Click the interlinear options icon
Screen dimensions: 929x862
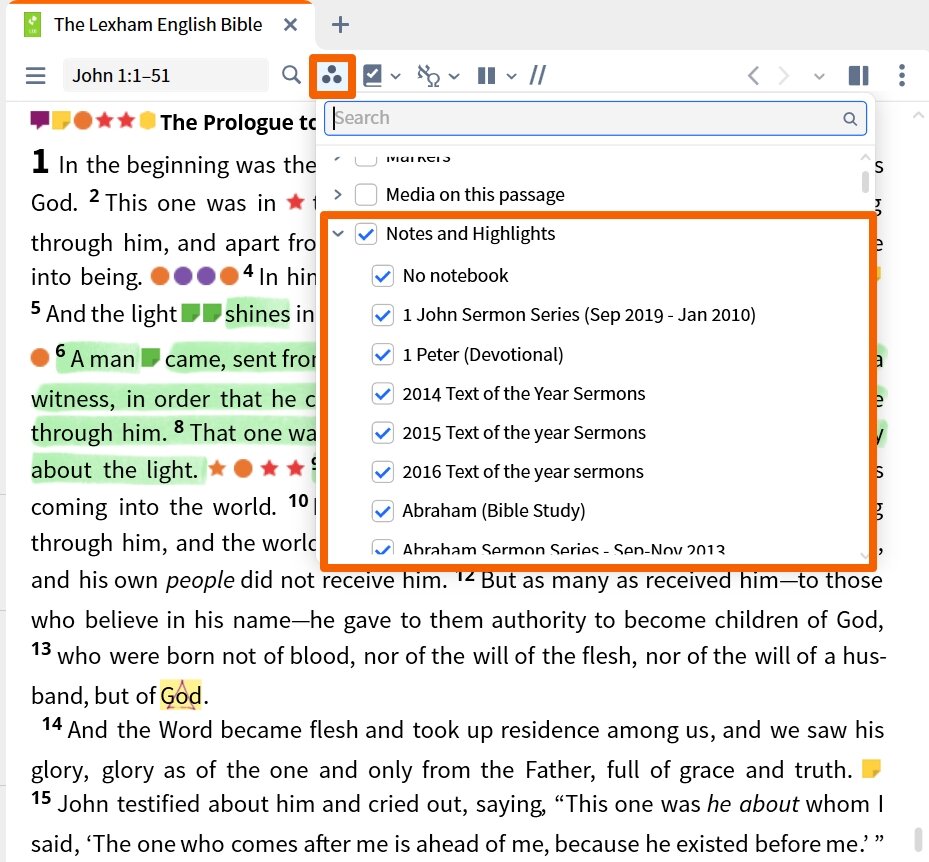tap(428, 76)
